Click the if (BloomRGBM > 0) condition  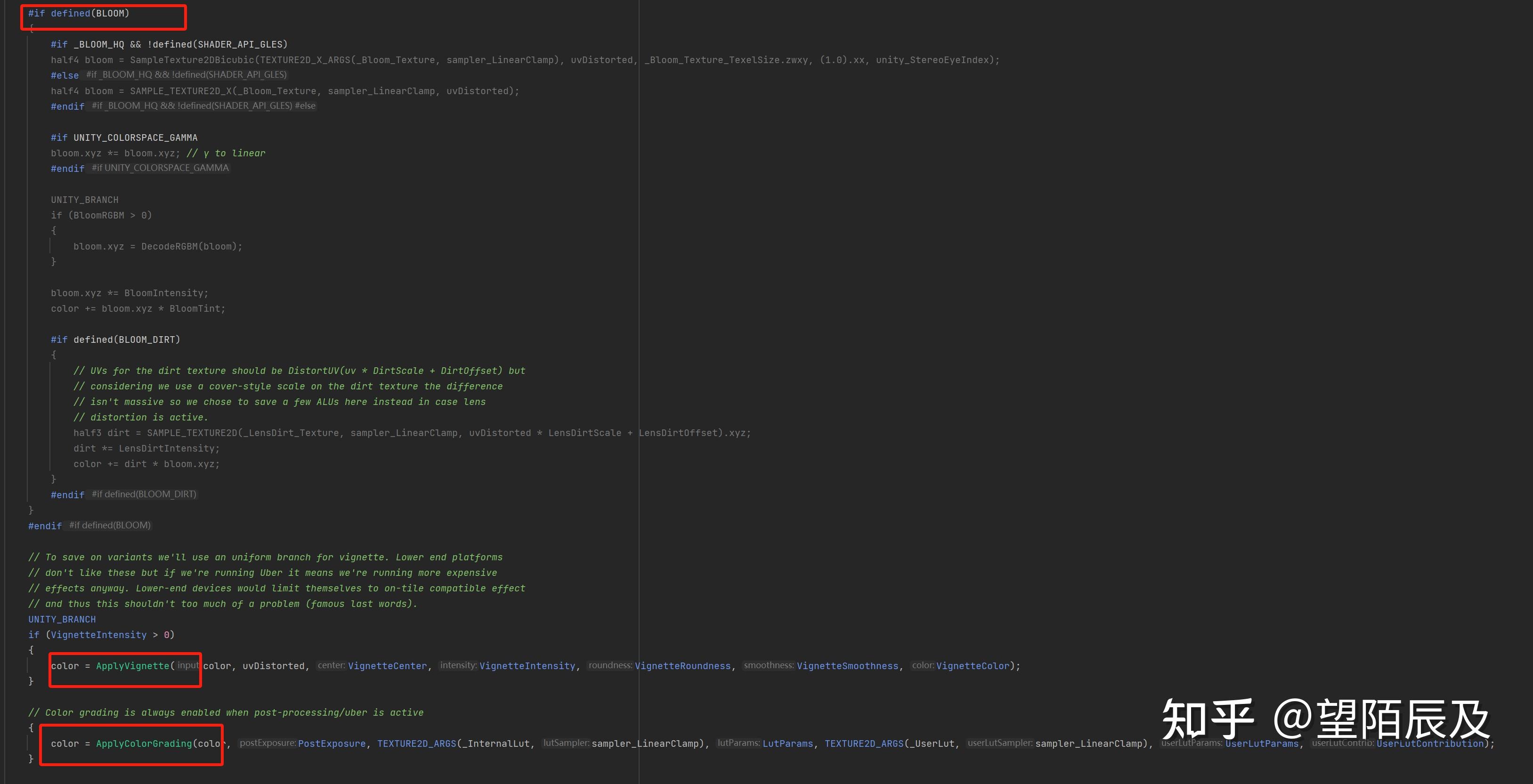[x=101, y=215]
